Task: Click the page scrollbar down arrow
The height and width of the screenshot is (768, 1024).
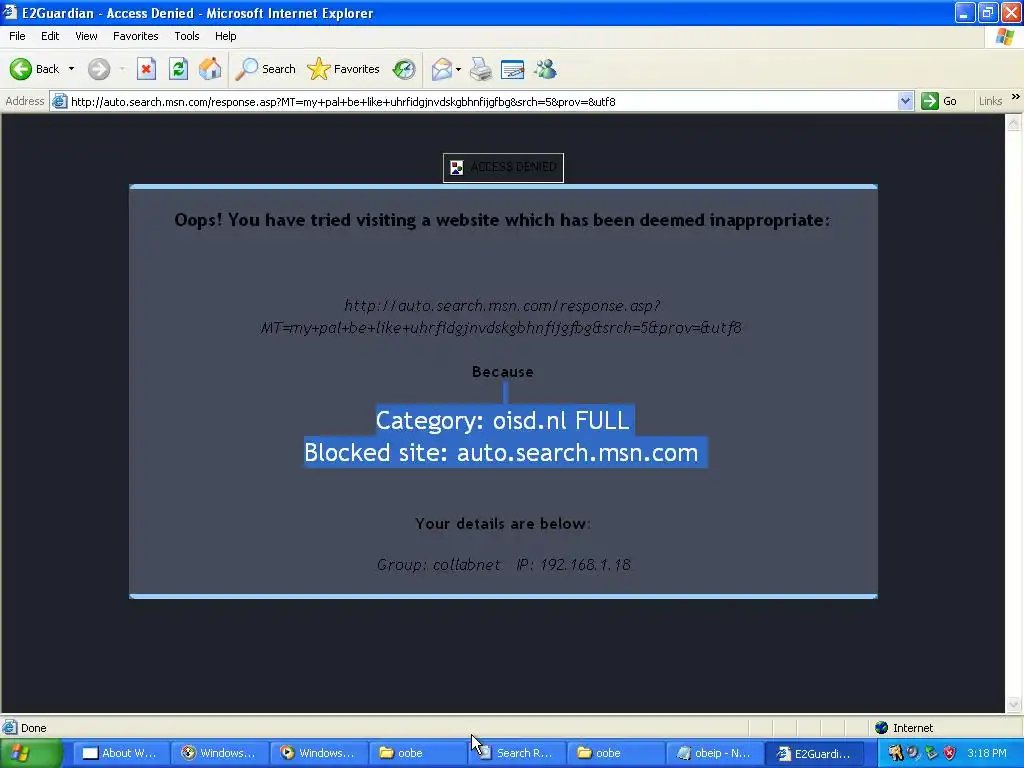Action: point(1014,705)
